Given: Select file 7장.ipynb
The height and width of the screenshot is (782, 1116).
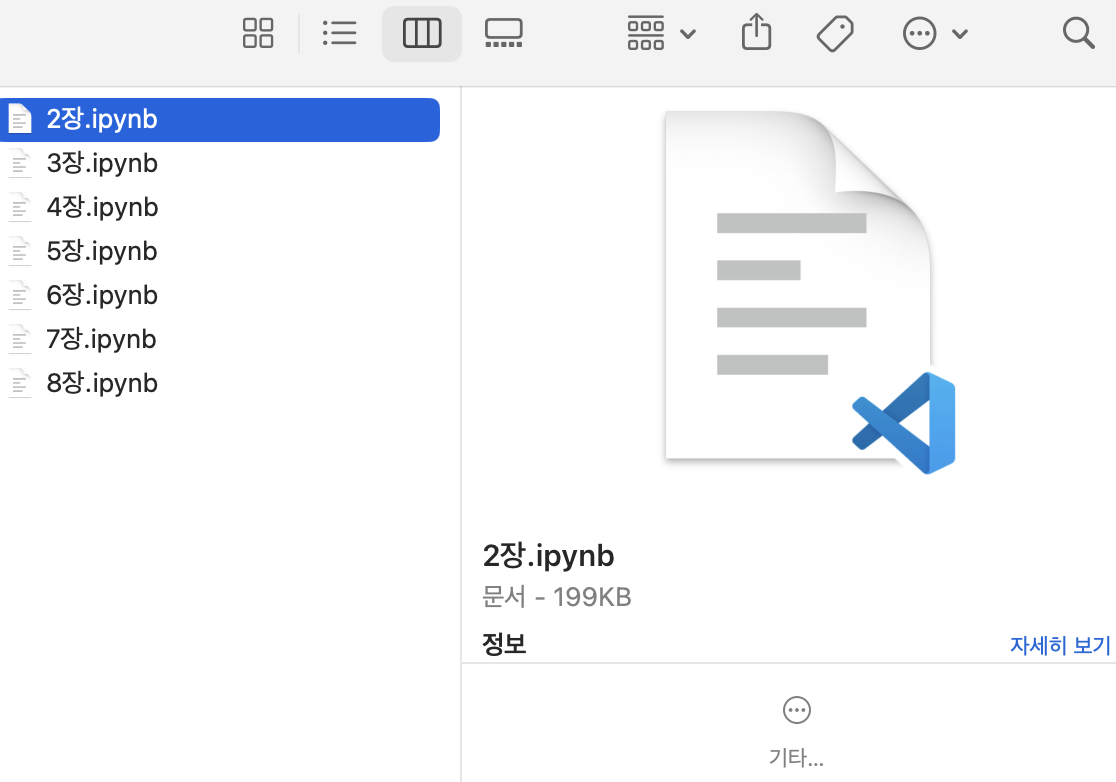Looking at the screenshot, I should pyautogui.click(x=220, y=339).
